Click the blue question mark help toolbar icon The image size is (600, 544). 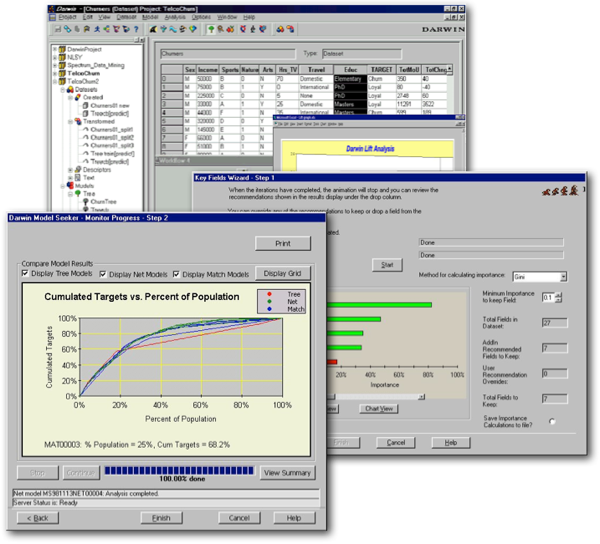click(x=136, y=29)
